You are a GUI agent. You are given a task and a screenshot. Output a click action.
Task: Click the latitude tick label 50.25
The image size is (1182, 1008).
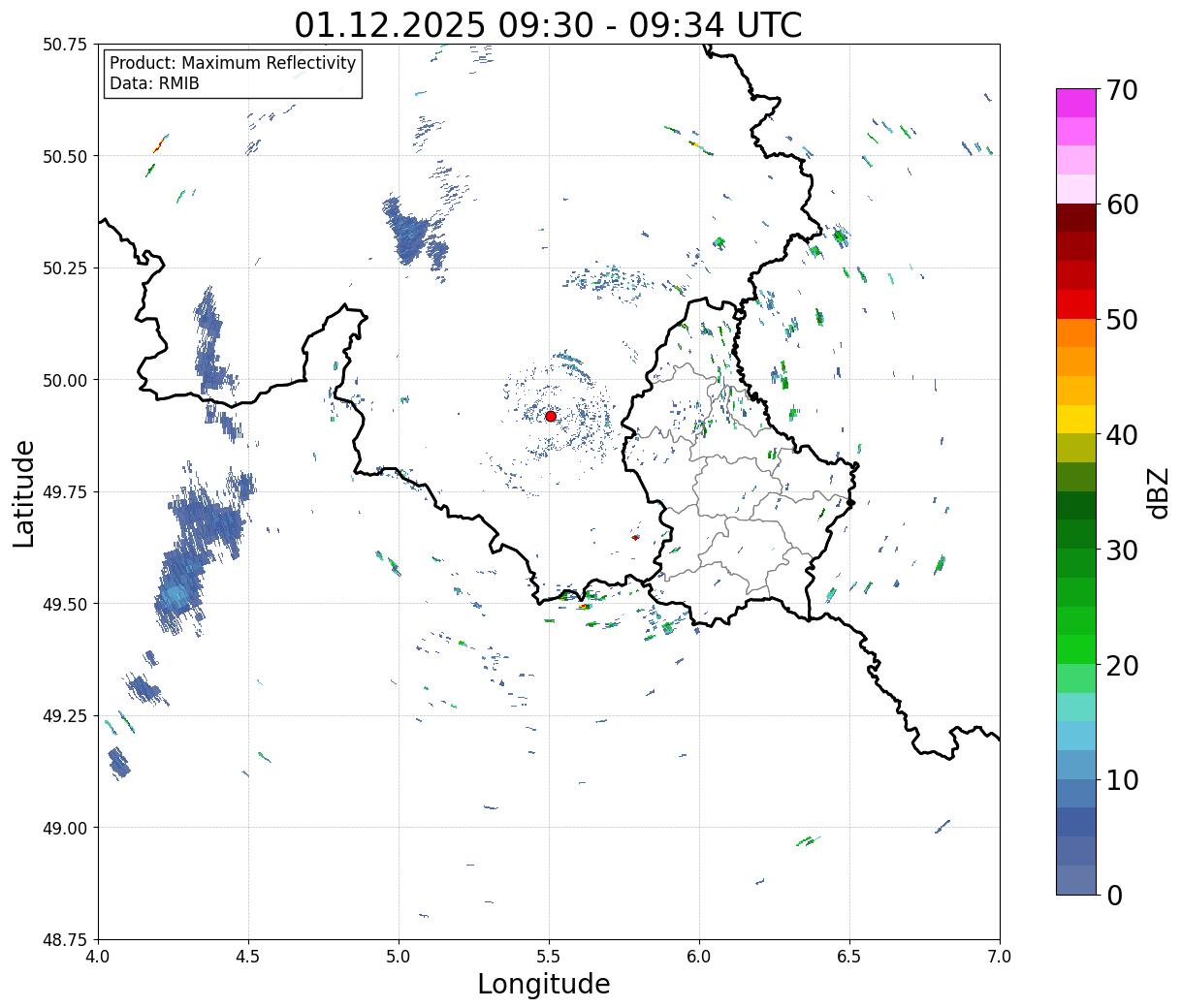tap(66, 268)
